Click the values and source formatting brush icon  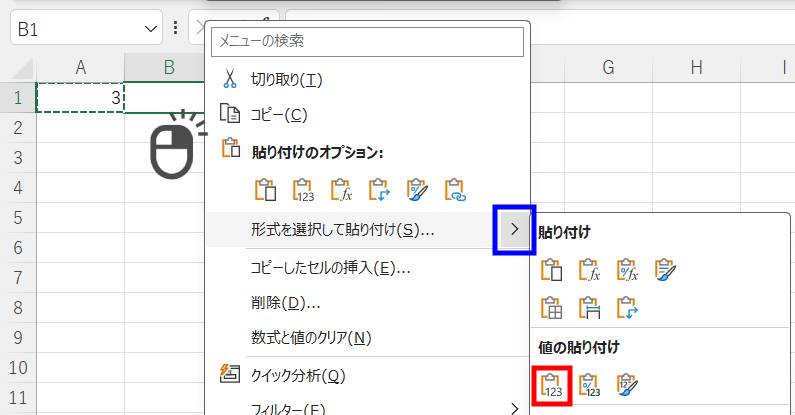[x=627, y=386]
